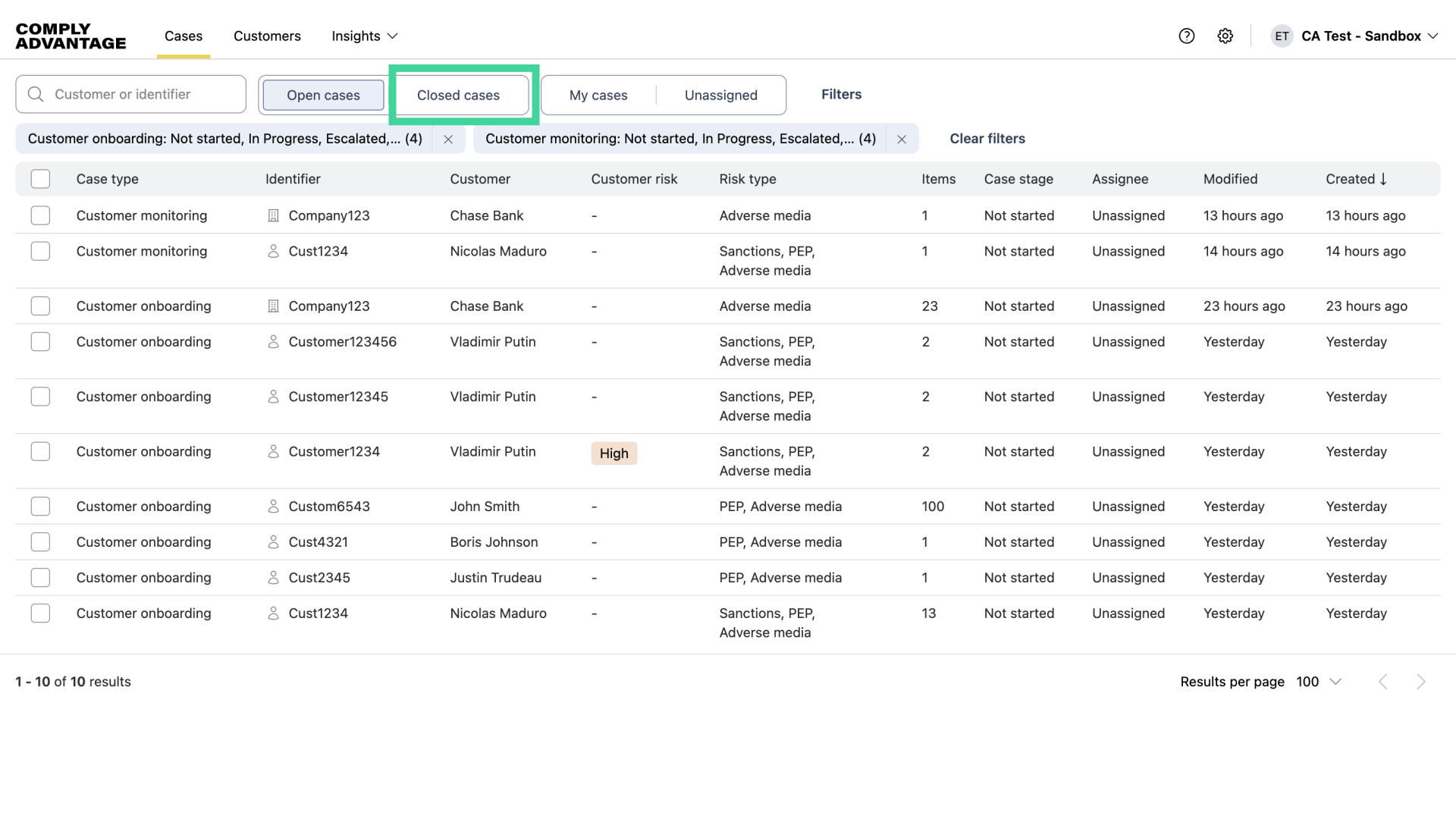The image size is (1456, 819).
Task: Remove the Customer onboarding filter chip
Action: point(448,139)
